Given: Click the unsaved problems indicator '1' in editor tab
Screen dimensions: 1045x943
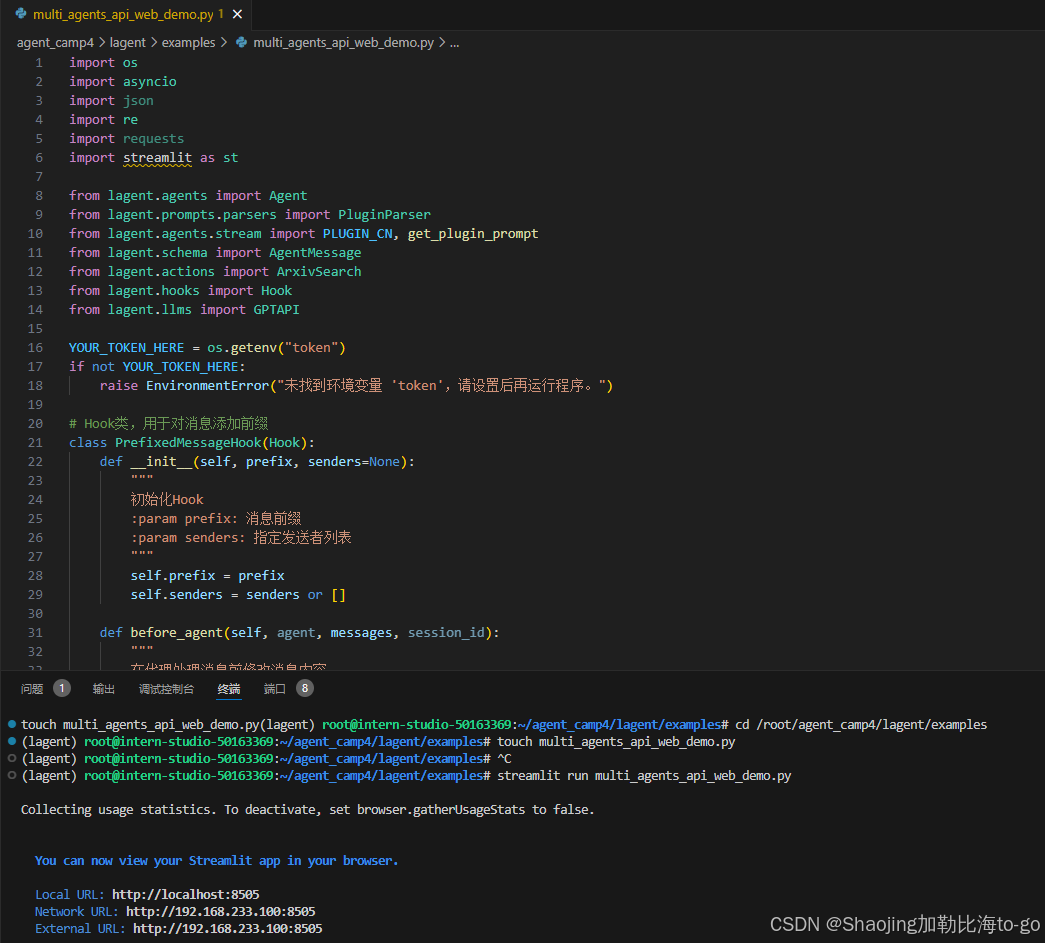Looking at the screenshot, I should click(221, 14).
